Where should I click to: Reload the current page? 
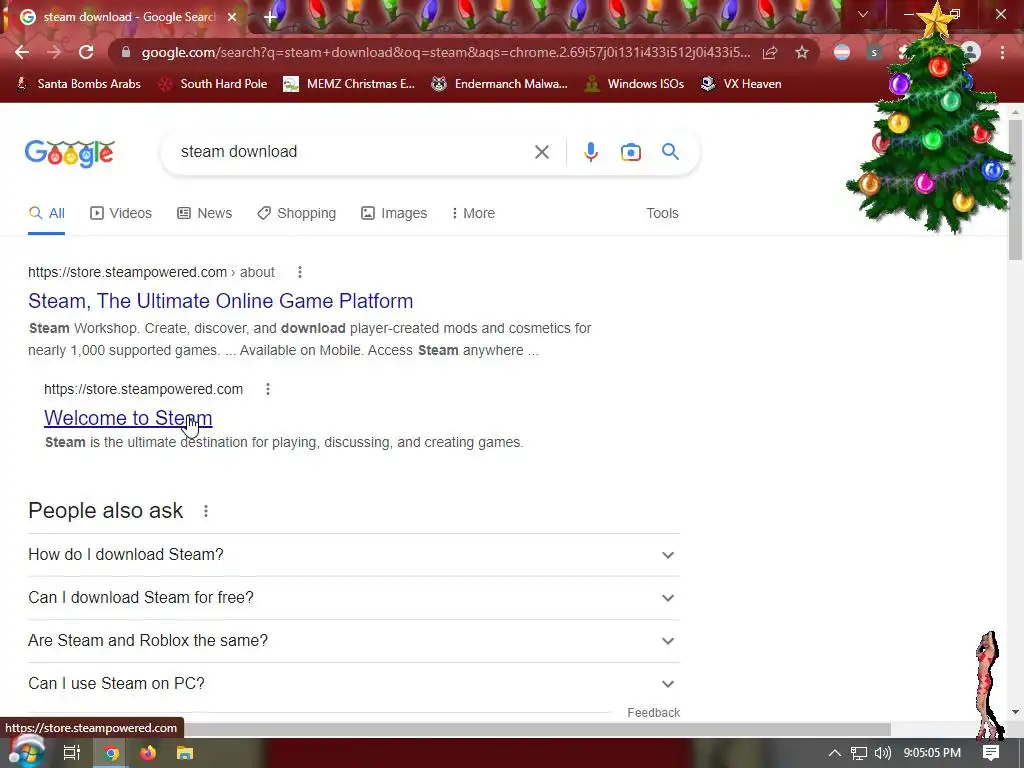(86, 52)
